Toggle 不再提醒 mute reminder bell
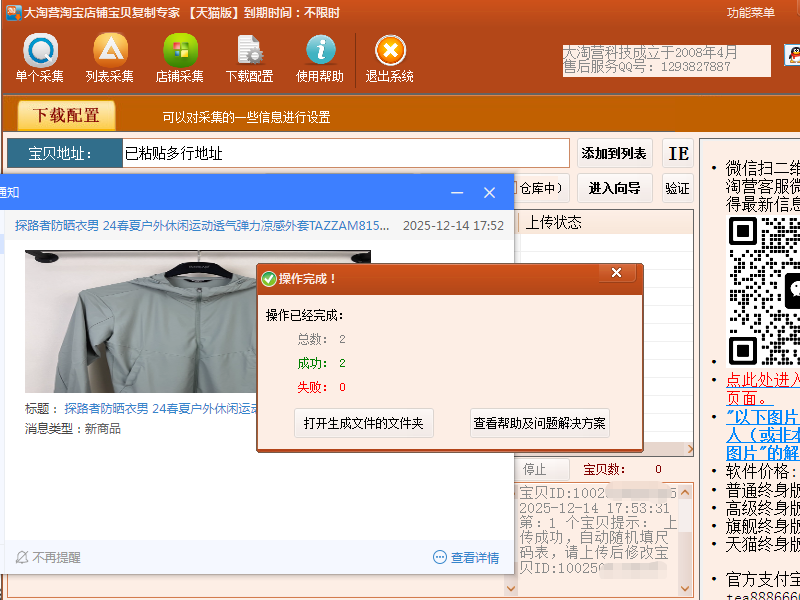 [22, 557]
